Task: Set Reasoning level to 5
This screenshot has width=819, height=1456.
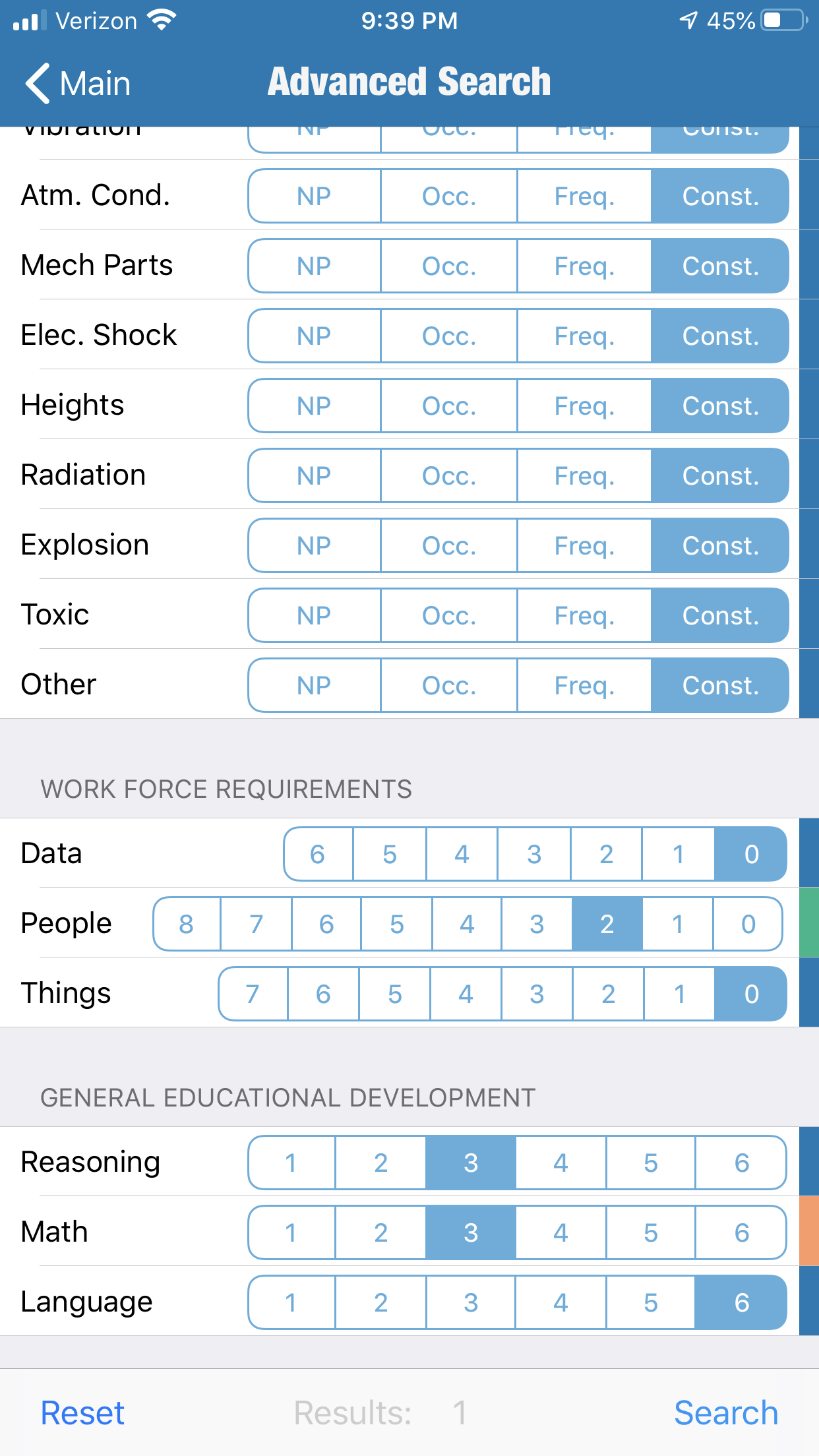Action: (651, 1163)
